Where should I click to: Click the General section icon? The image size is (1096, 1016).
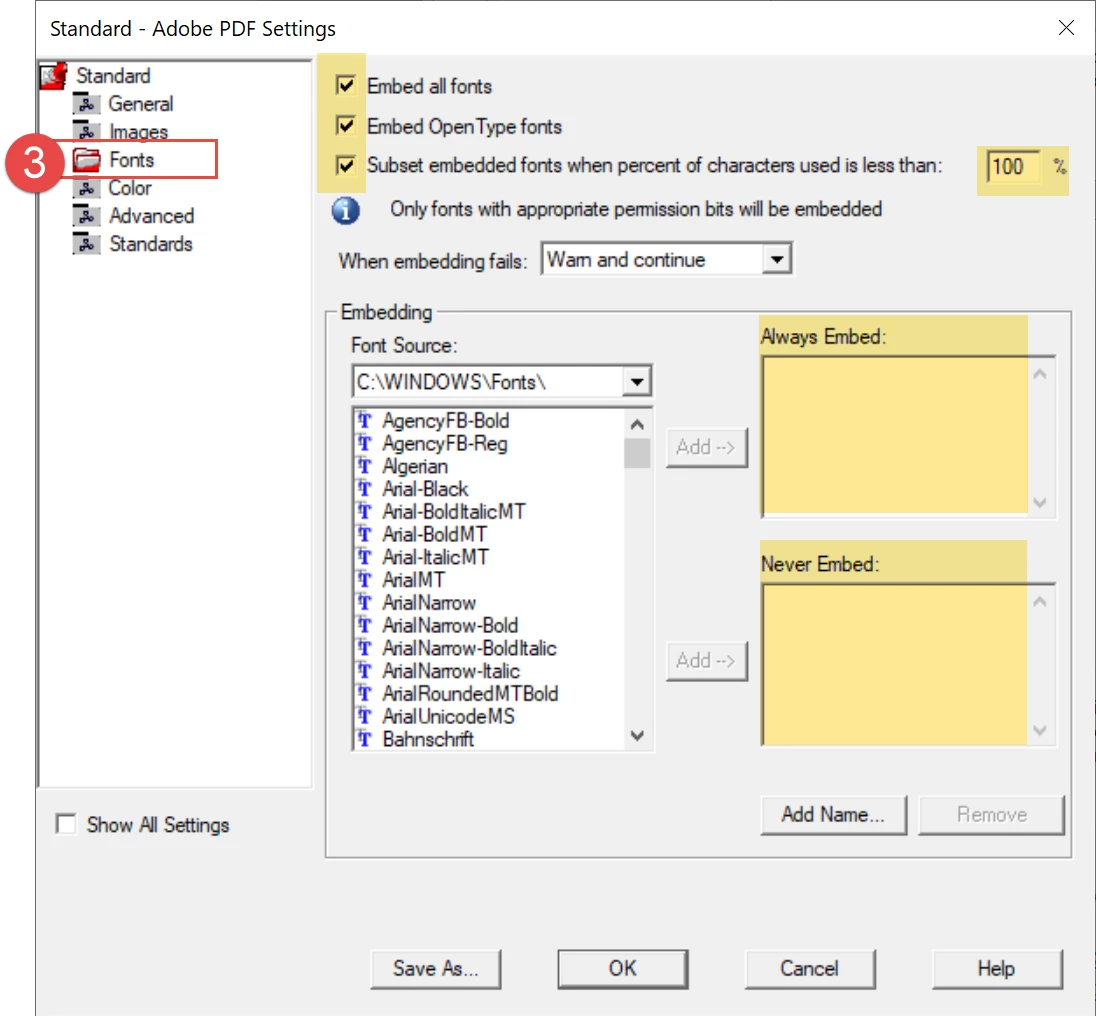pyautogui.click(x=86, y=103)
